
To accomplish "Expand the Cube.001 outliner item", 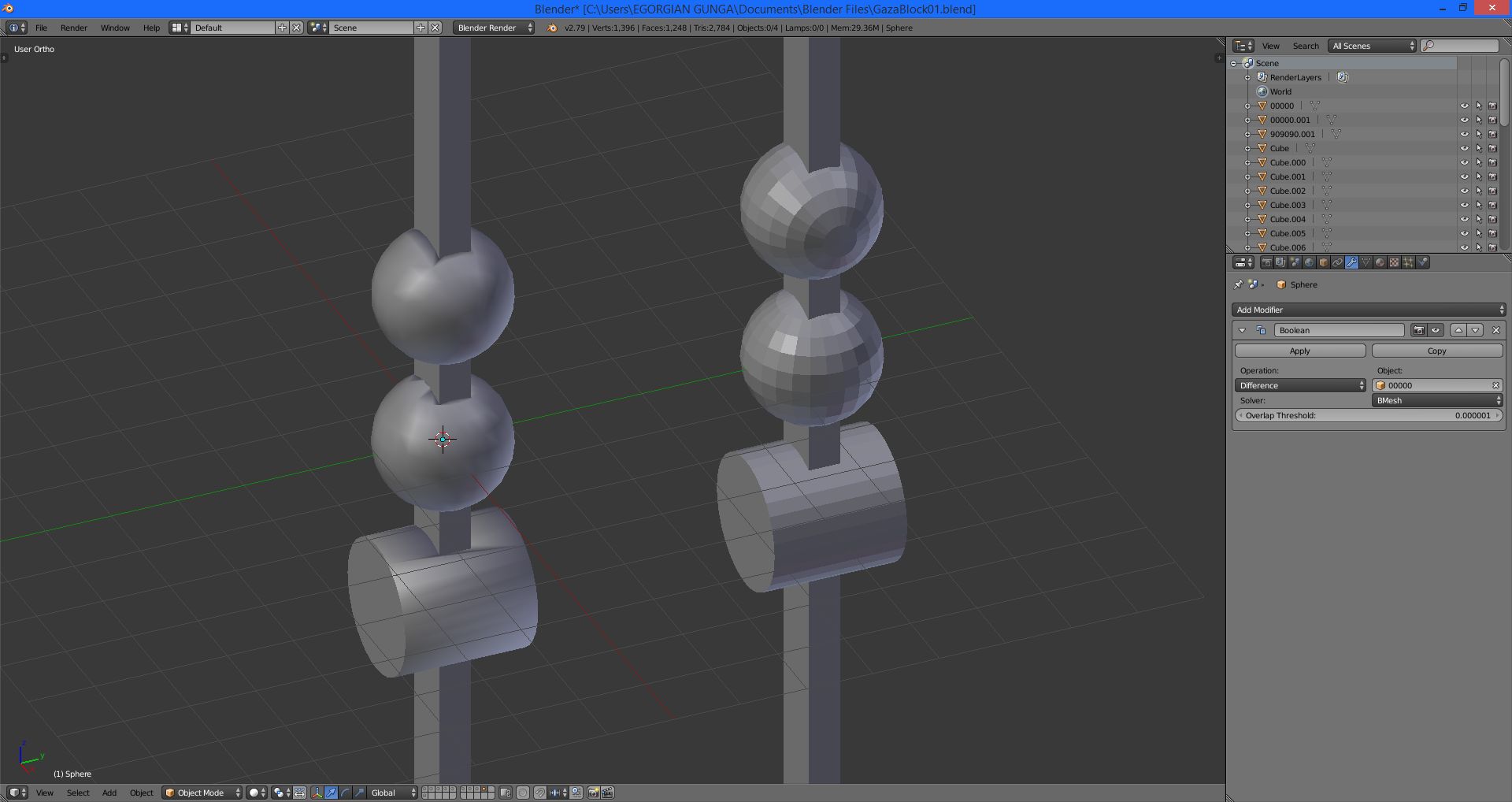I will coord(1247,176).
